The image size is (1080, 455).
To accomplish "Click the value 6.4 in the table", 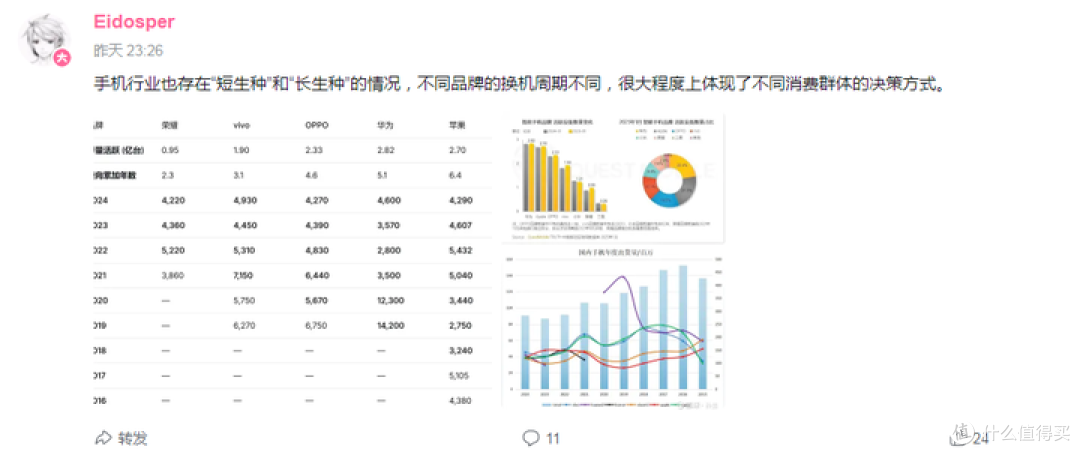I will 455,176.
